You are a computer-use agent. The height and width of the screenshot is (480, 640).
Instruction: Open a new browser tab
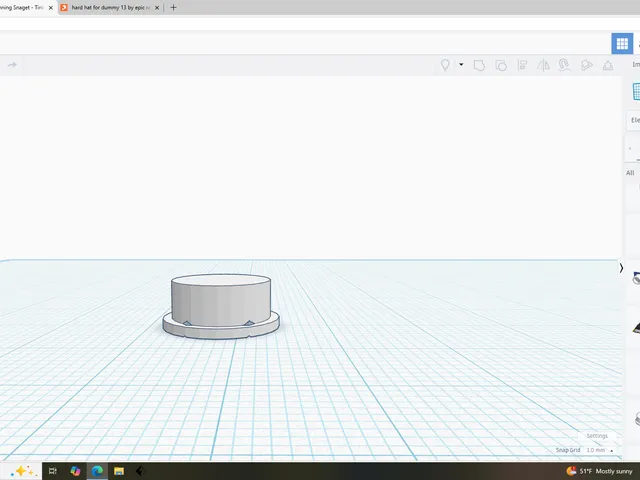tap(173, 7)
